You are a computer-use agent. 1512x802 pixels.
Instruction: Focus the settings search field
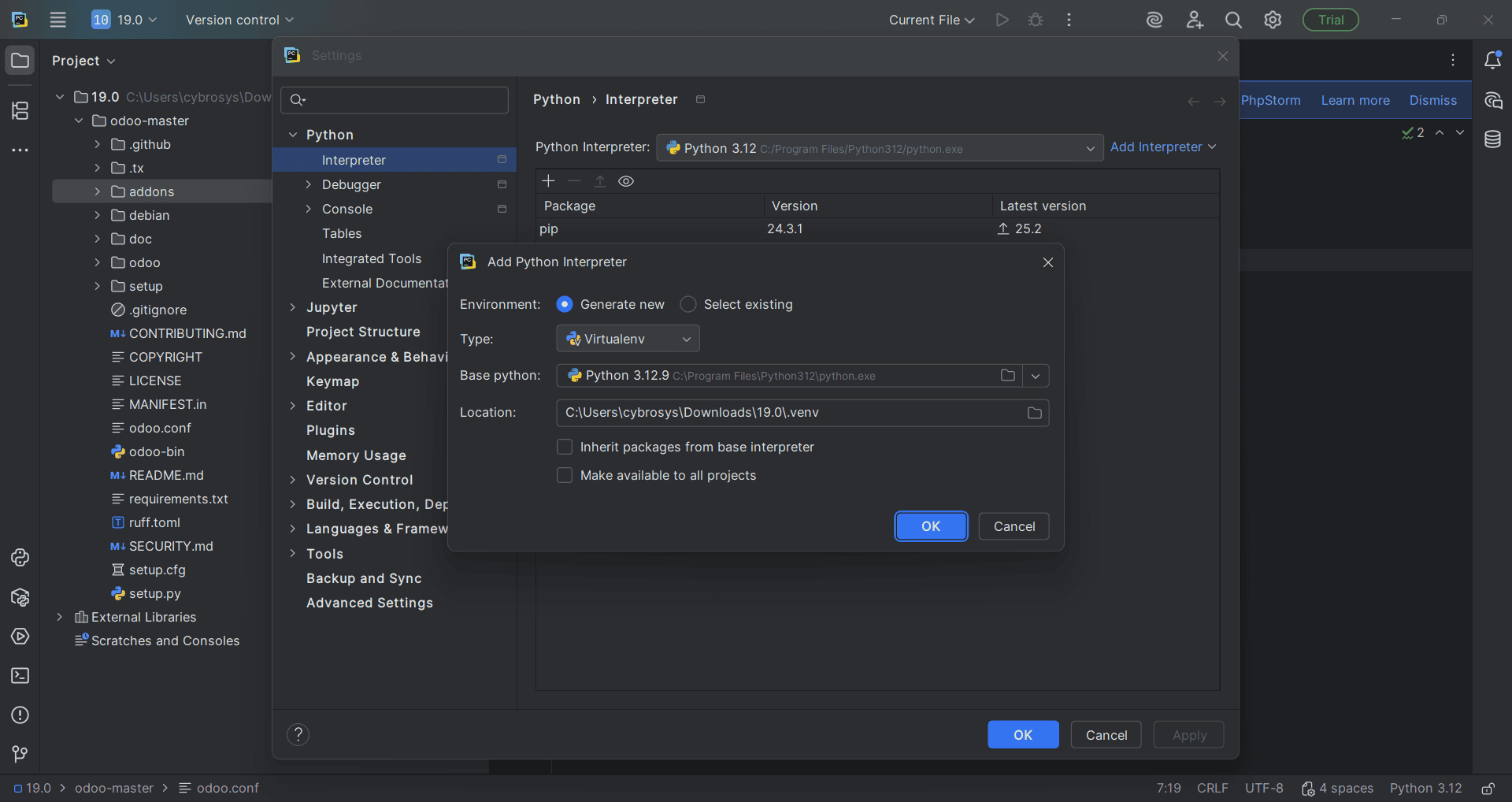[395, 100]
